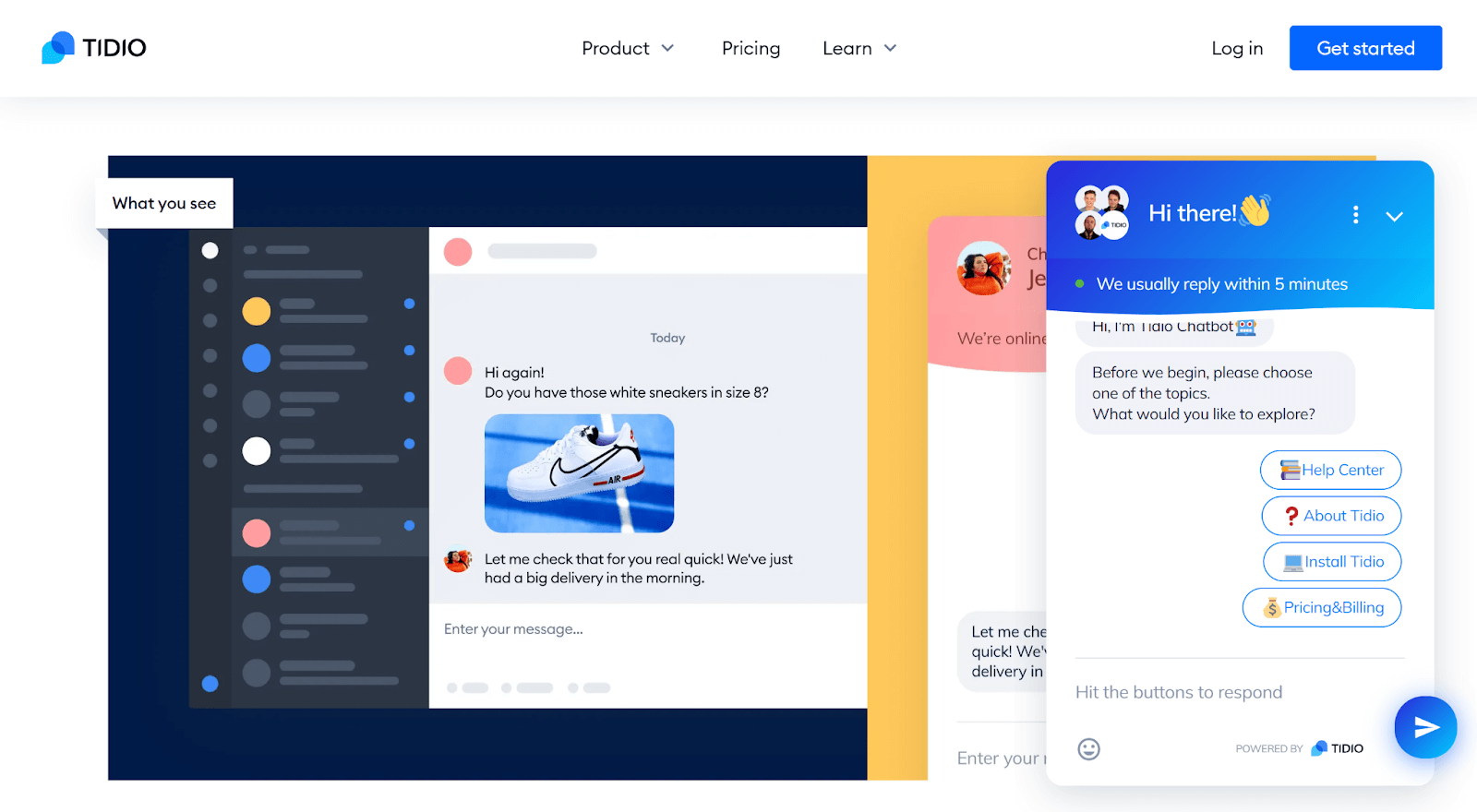Viewport: 1477px width, 812px height.
Task: Click the operator avatars in chat header
Action: [1102, 212]
